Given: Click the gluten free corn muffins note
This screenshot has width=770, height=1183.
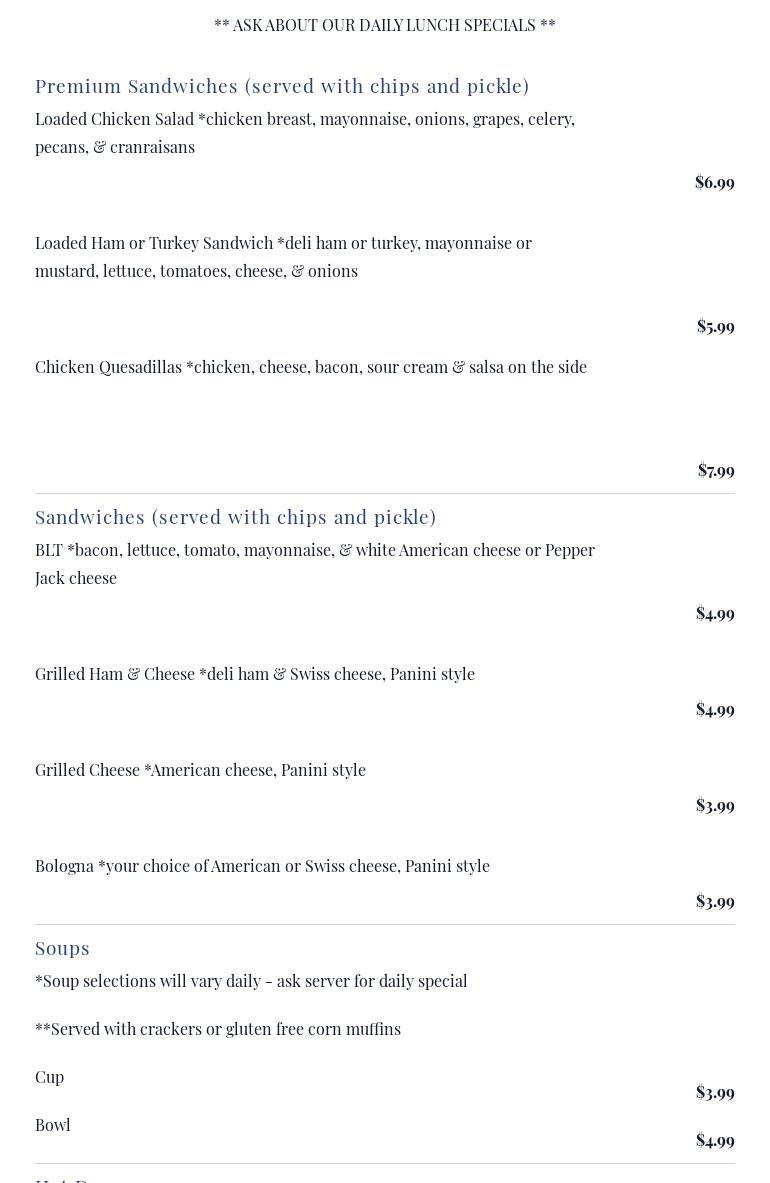Looking at the screenshot, I should click(x=217, y=1029).
